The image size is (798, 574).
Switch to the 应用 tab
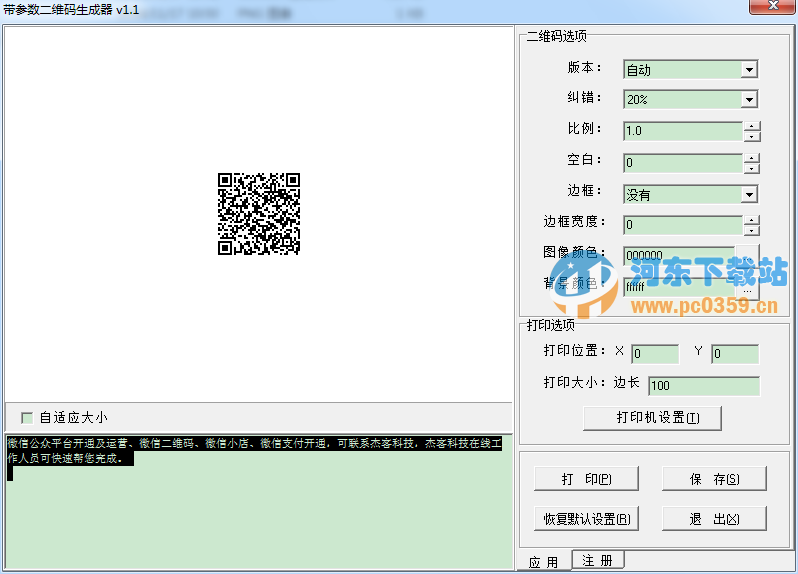click(544, 562)
